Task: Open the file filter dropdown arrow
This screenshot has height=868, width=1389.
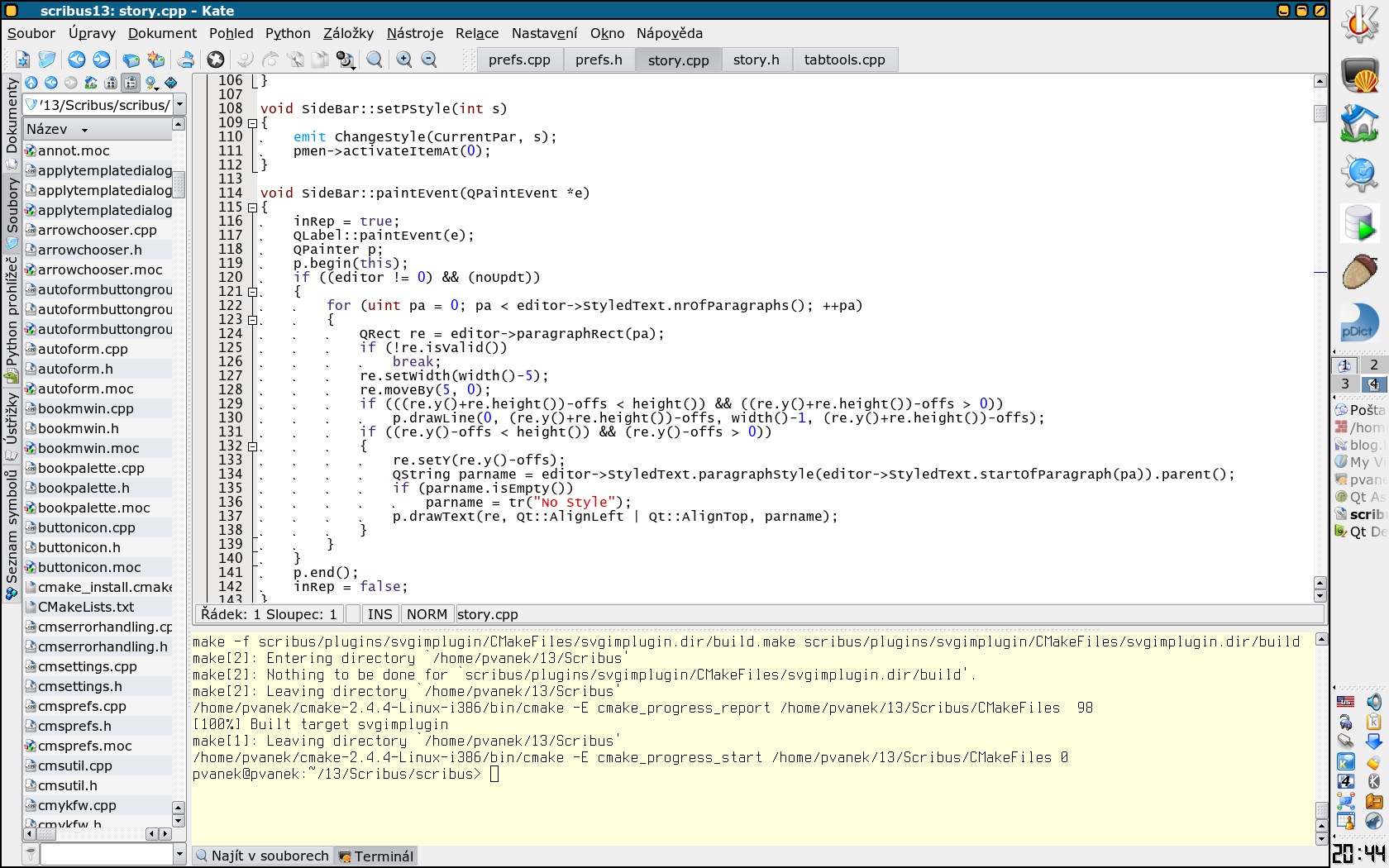Action: click(x=179, y=854)
